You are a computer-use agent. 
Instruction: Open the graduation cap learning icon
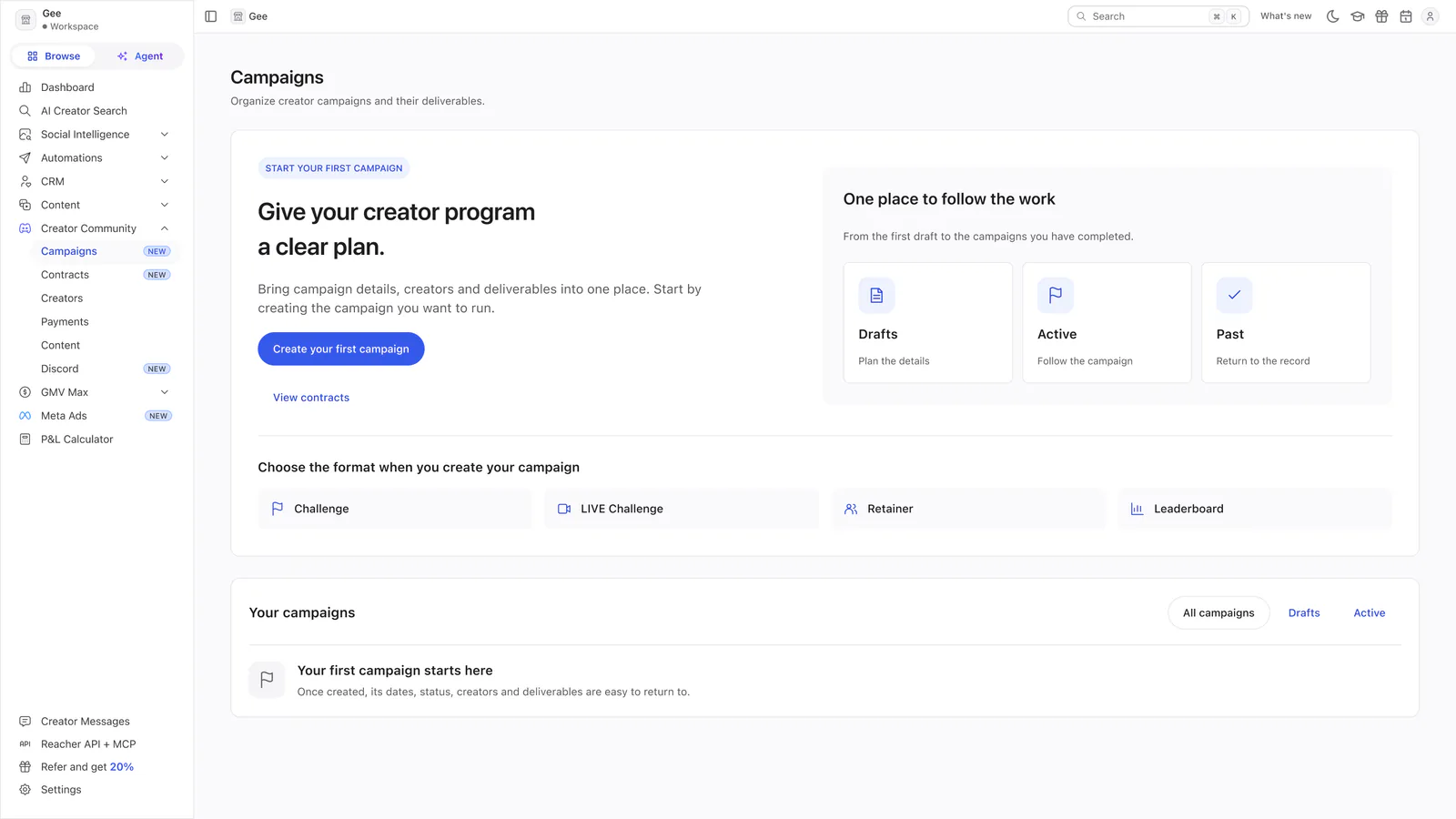(x=1357, y=16)
